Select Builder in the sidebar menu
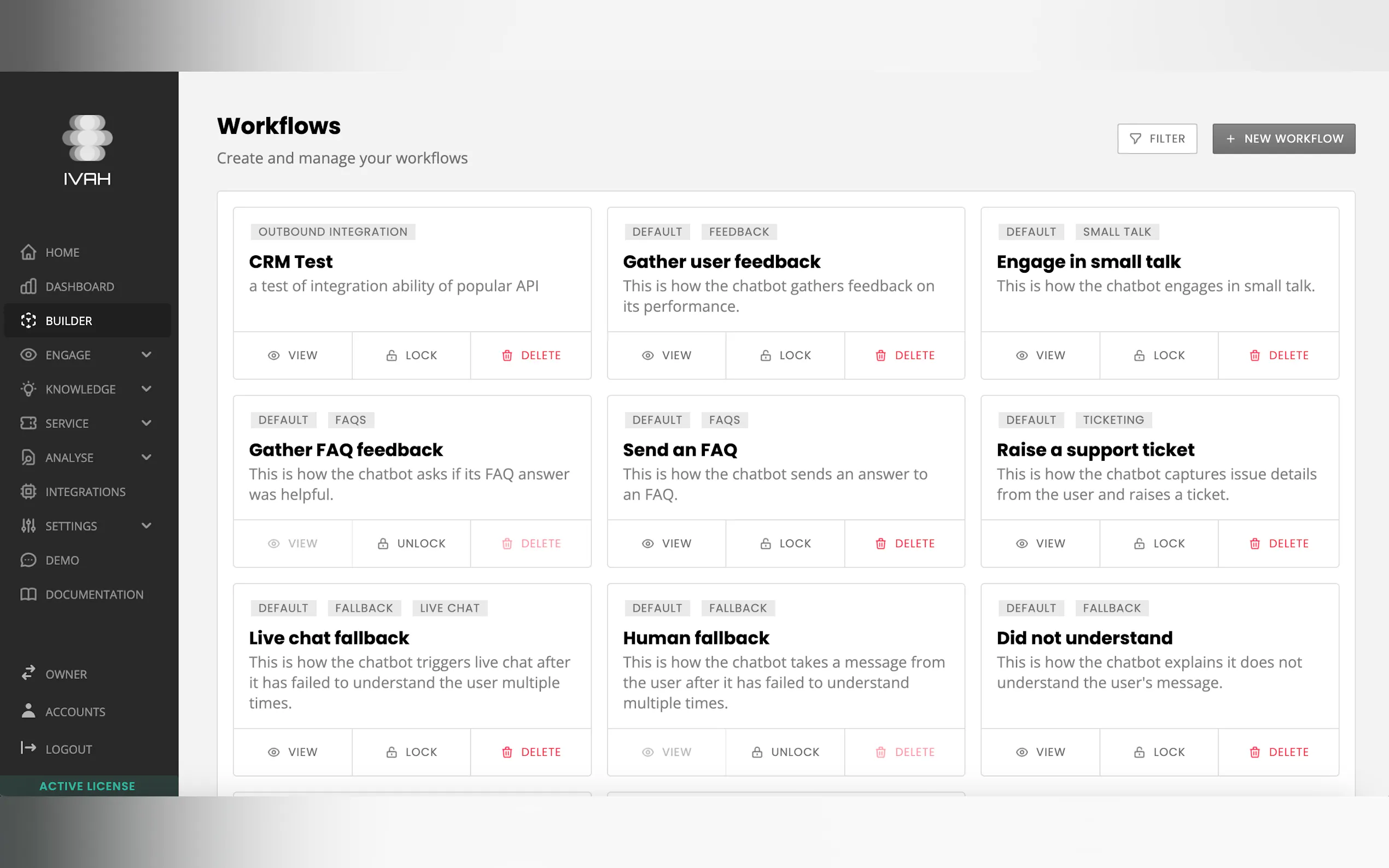Image resolution: width=1389 pixels, height=868 pixels. tap(68, 321)
